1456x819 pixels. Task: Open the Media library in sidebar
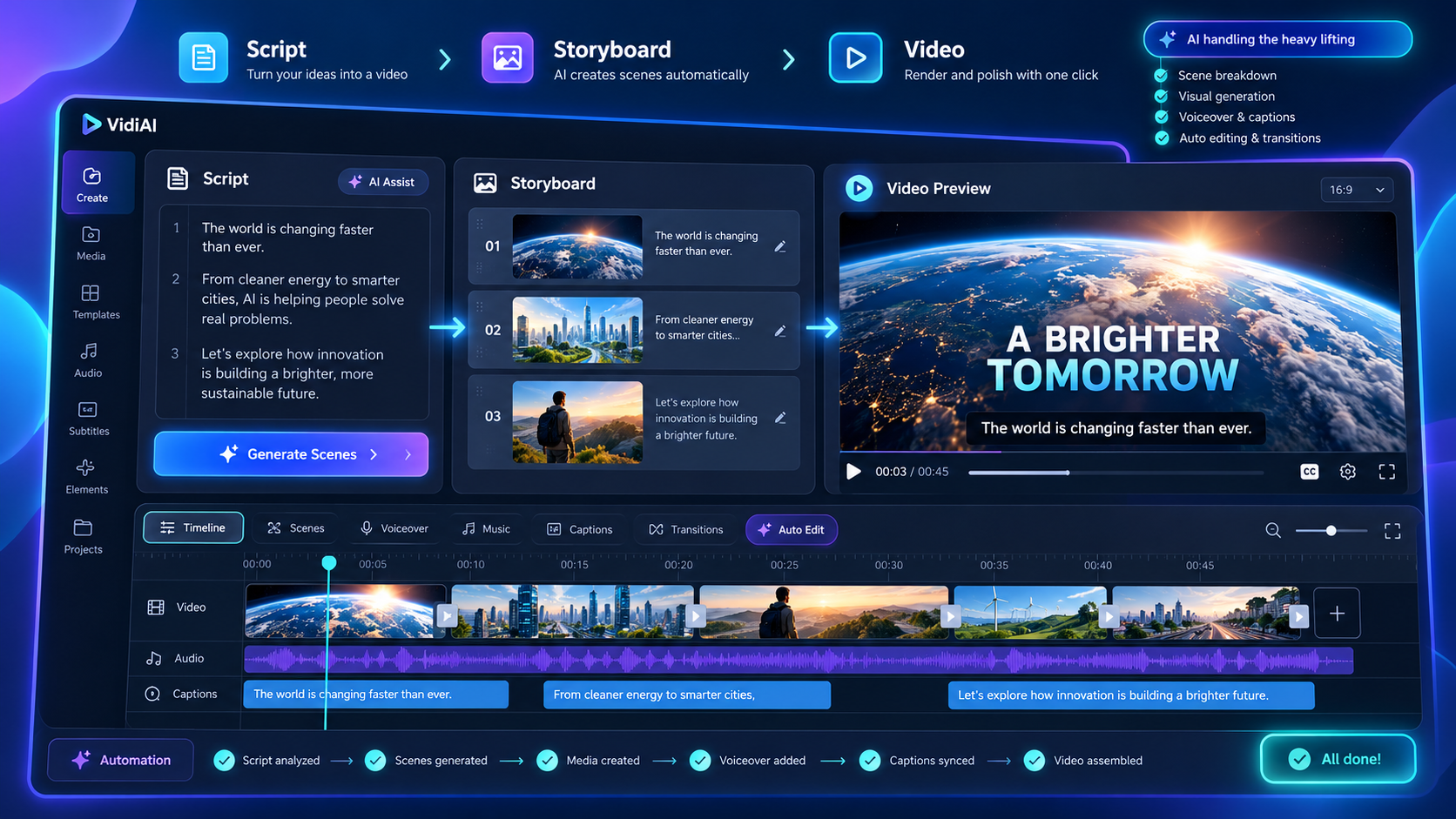pos(91,244)
